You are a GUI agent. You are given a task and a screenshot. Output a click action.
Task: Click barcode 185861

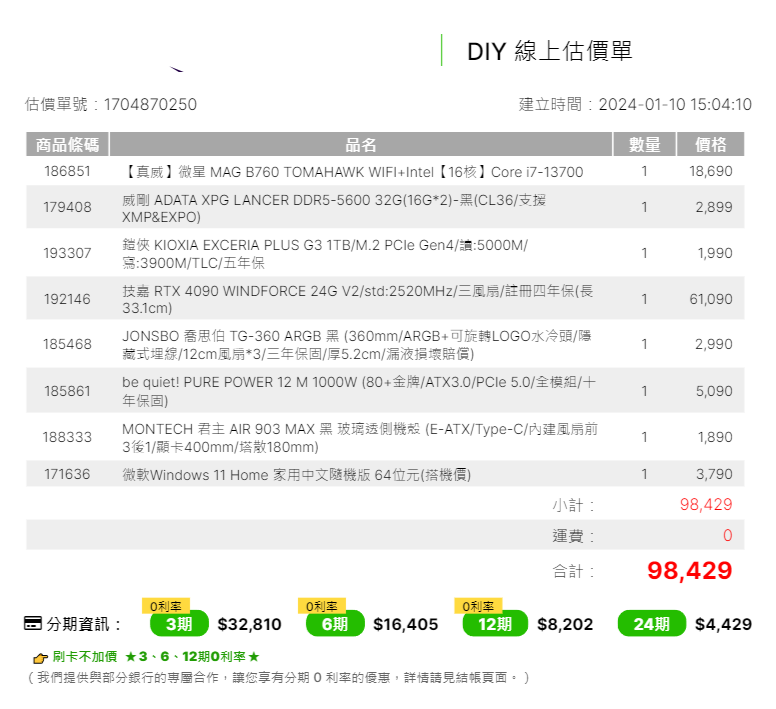pyautogui.click(x=67, y=391)
